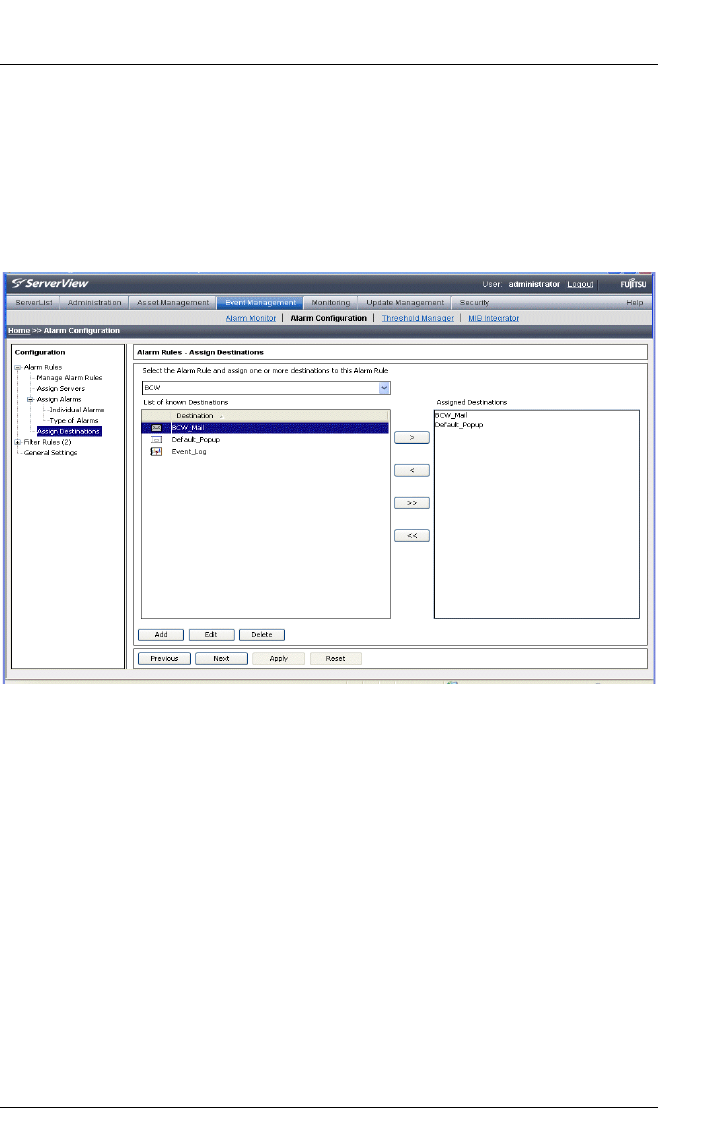Click the Apply button
The width and height of the screenshot is (719, 1138).
279,659
